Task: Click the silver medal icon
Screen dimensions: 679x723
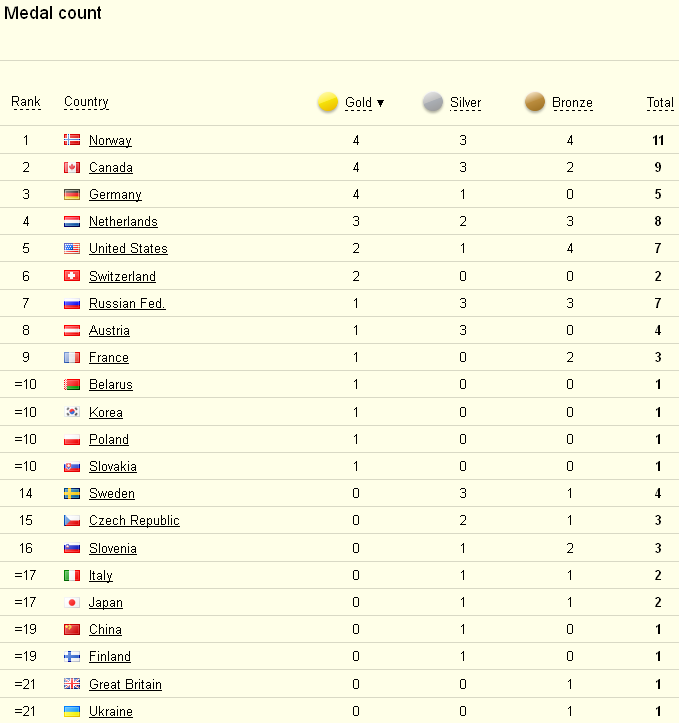Action: (x=433, y=102)
